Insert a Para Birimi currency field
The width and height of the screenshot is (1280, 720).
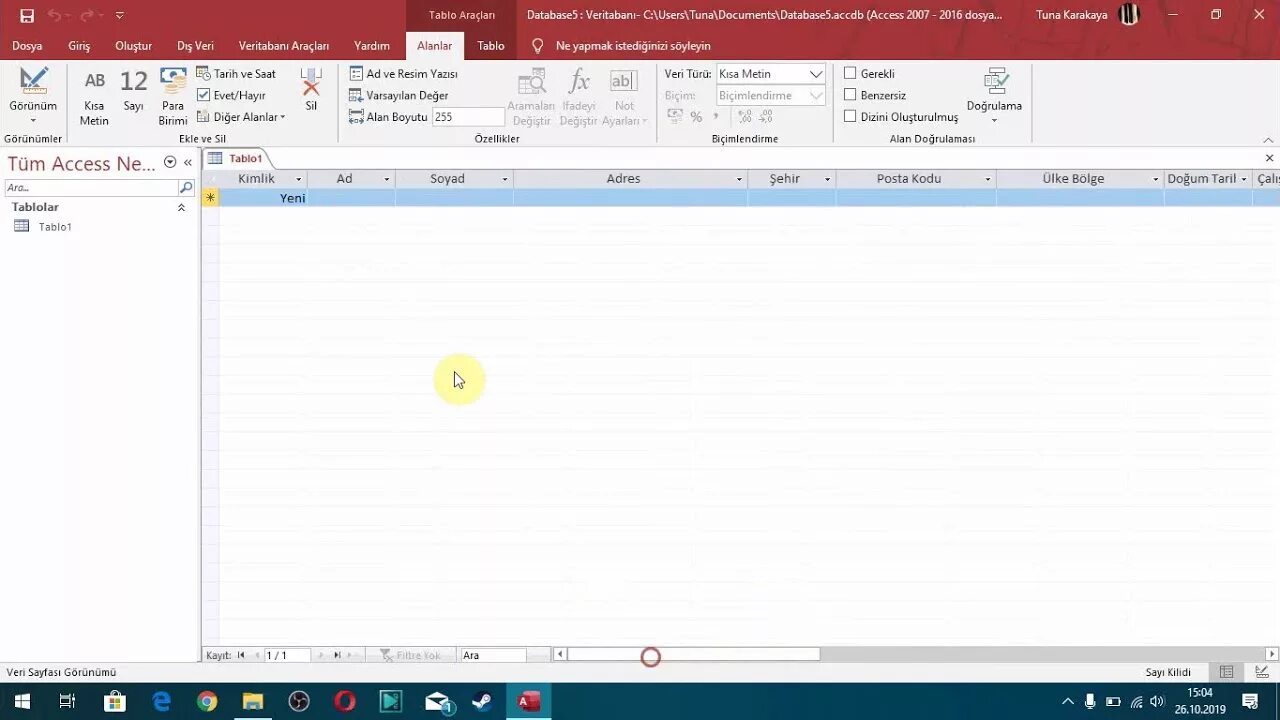[172, 95]
